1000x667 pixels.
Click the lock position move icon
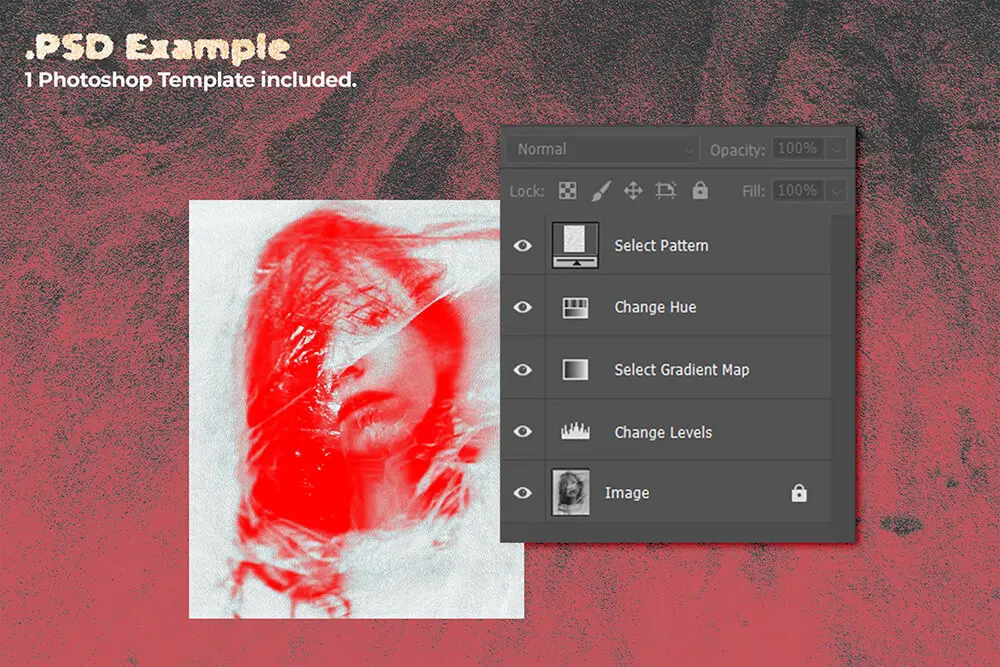pos(633,190)
